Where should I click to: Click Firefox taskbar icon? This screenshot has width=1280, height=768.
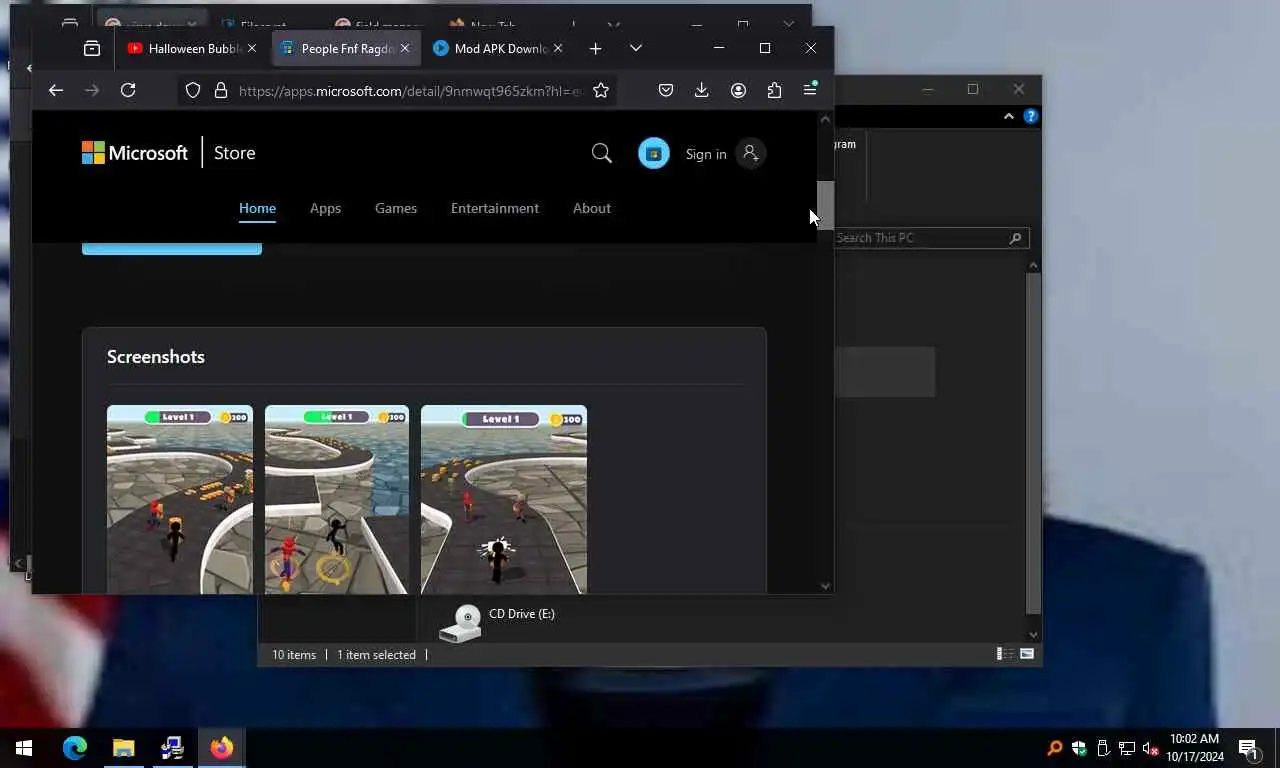pos(221,748)
